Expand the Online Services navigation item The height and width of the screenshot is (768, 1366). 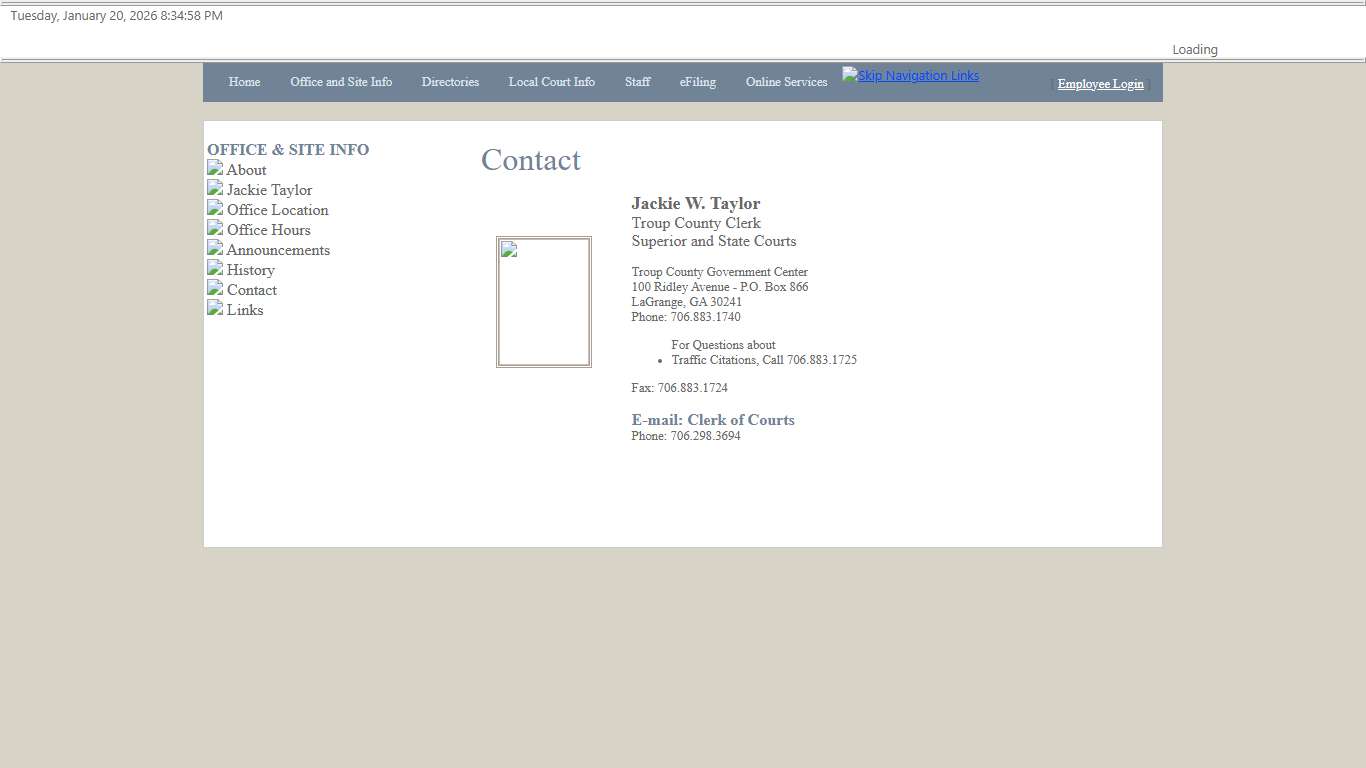(x=786, y=82)
